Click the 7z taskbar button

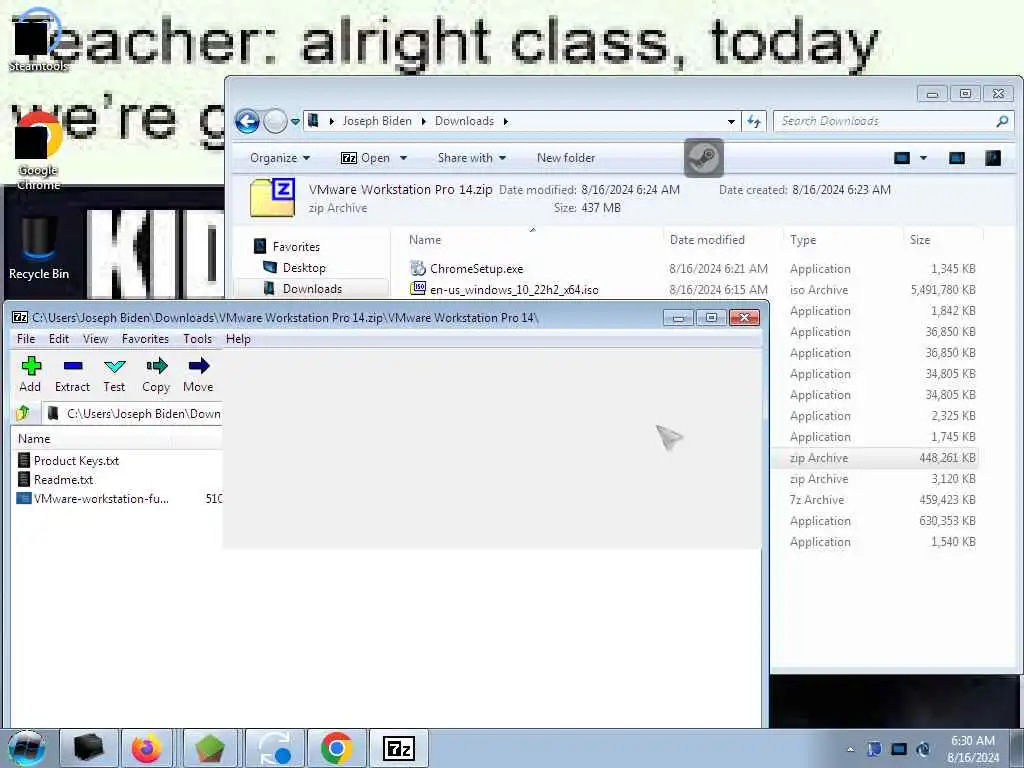[399, 748]
